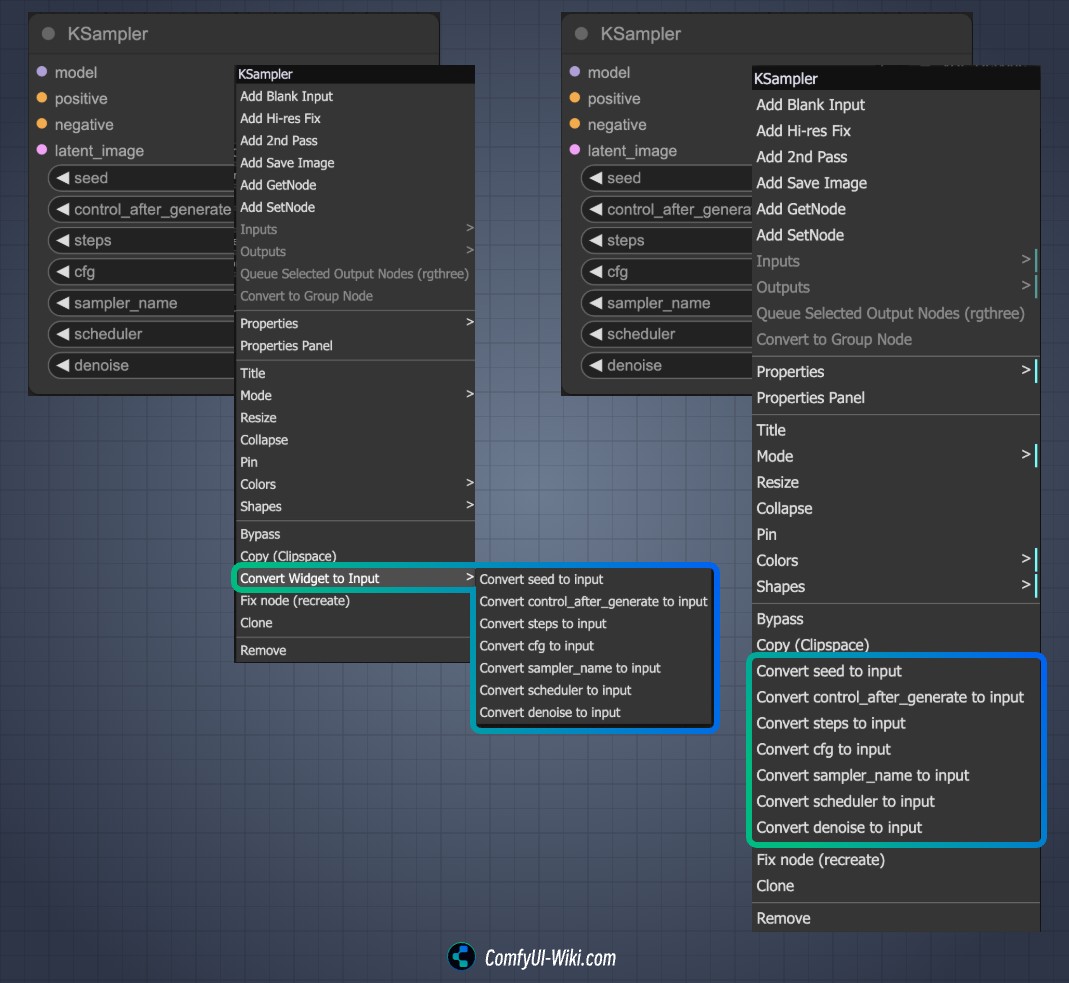Select Convert seed to input in right menu
Viewport: 1069px width, 983px height.
point(896,671)
